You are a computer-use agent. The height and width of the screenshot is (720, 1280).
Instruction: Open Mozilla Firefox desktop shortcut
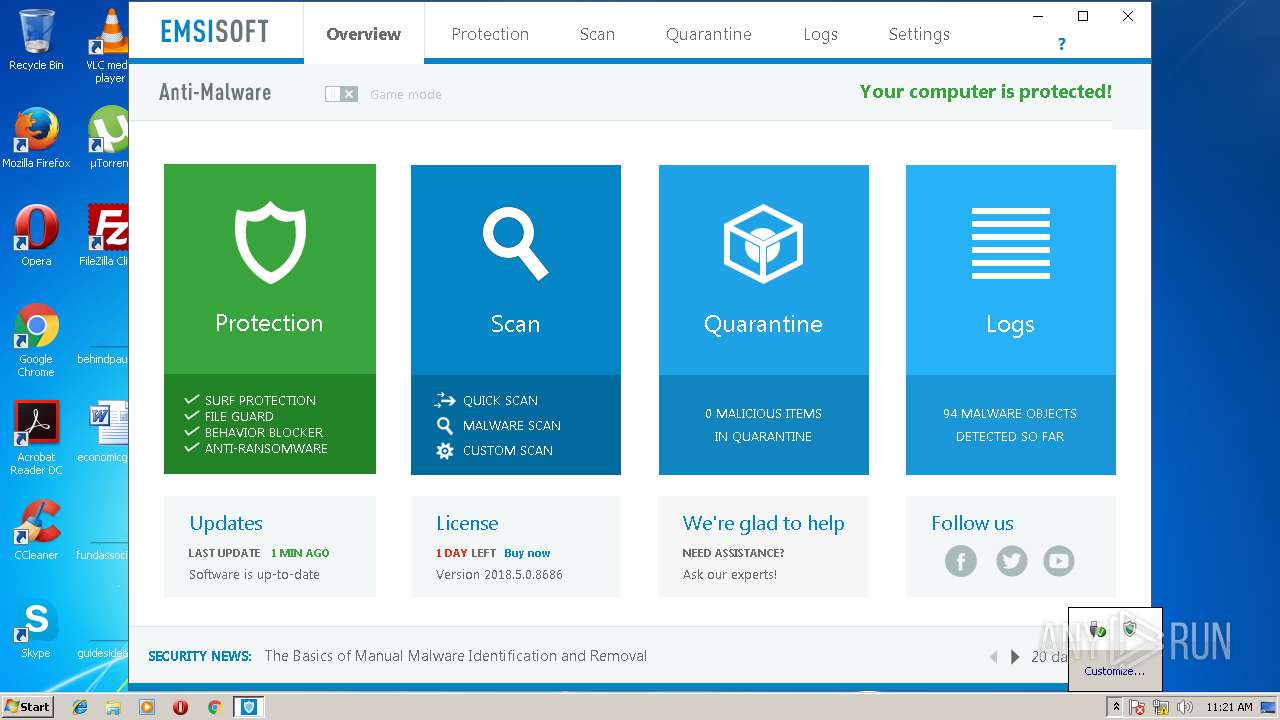pyautogui.click(x=36, y=138)
